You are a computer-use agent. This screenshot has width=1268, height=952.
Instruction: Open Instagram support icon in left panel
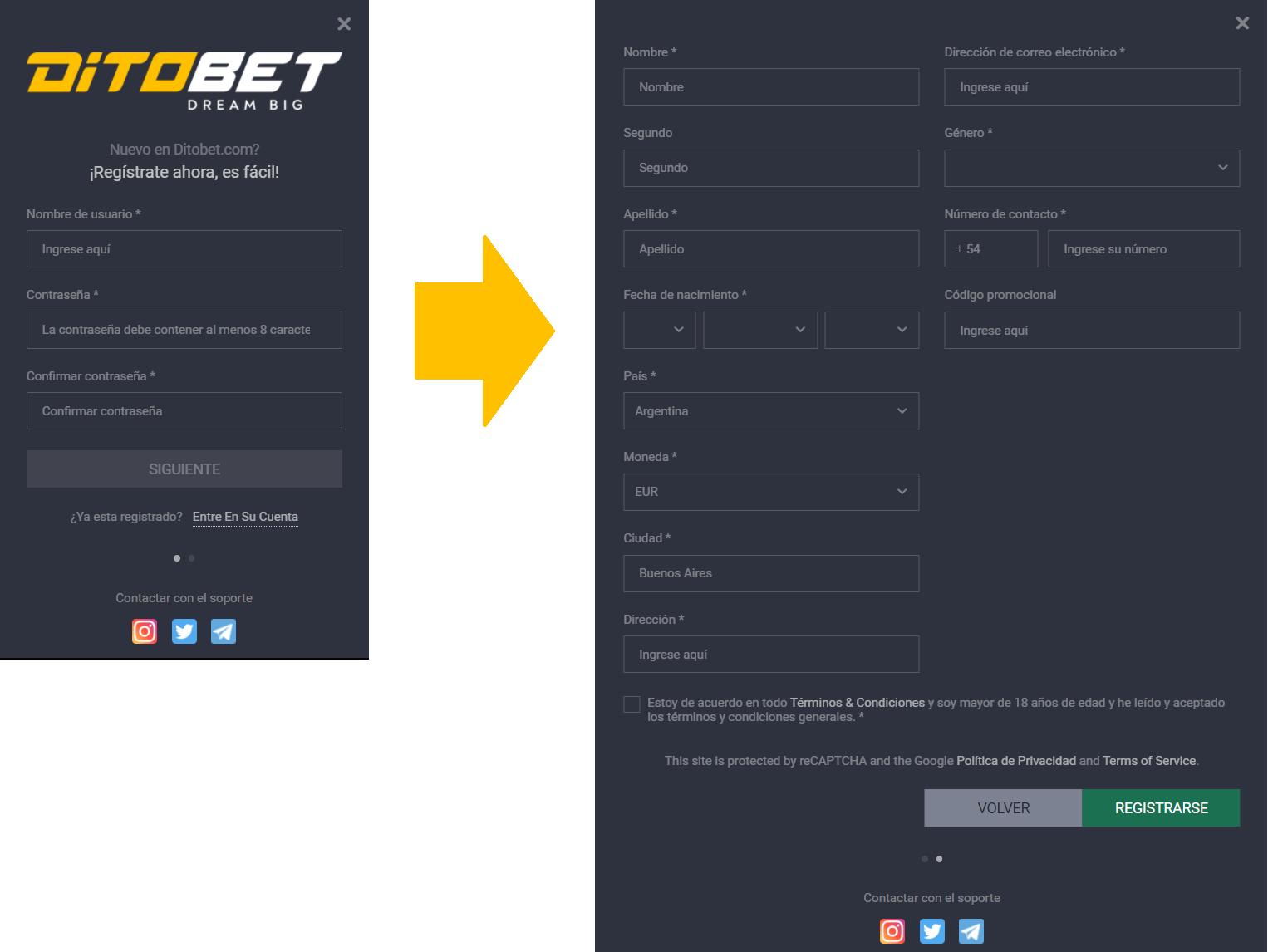point(145,631)
